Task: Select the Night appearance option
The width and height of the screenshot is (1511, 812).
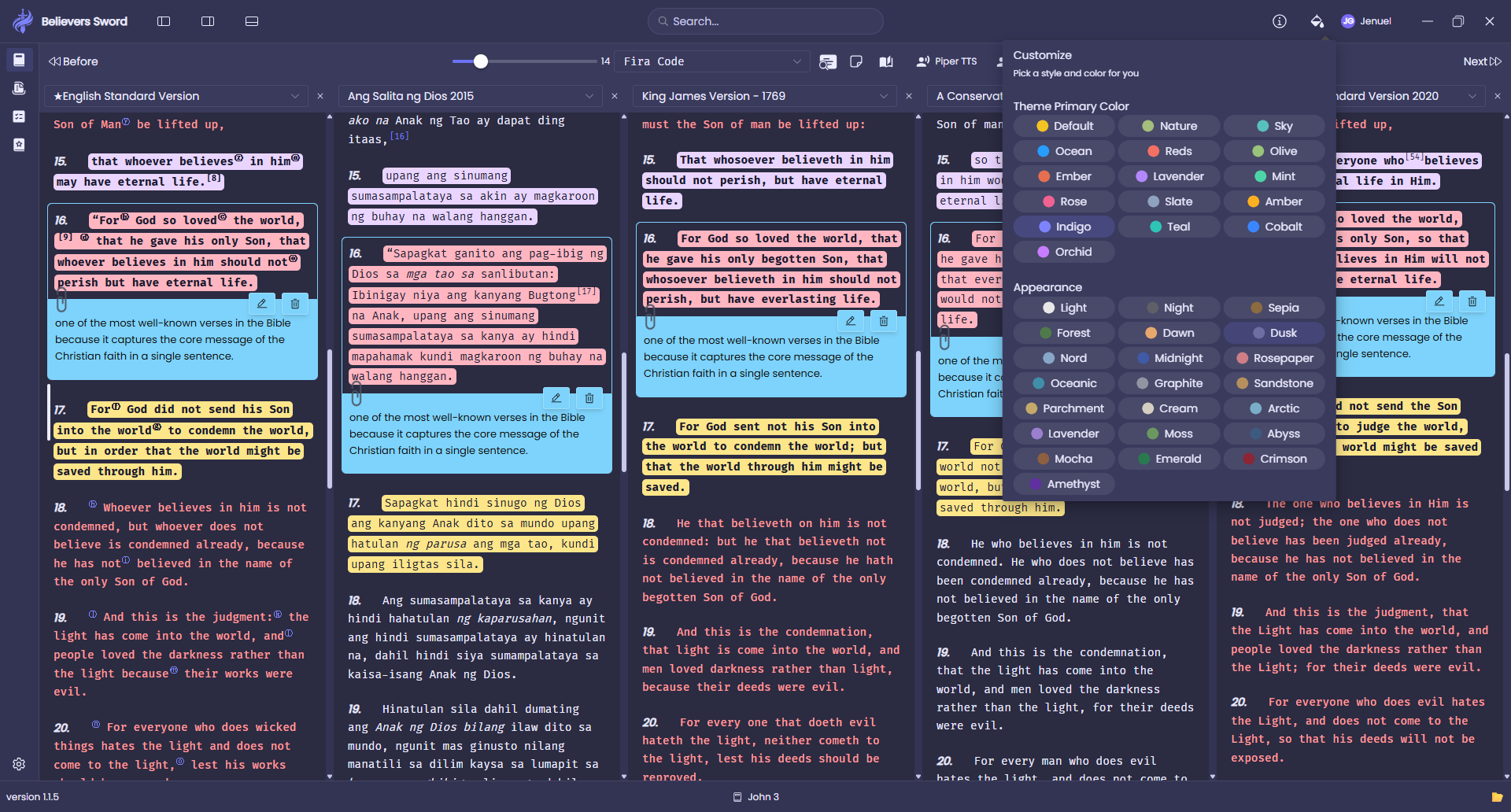Action: (1169, 308)
